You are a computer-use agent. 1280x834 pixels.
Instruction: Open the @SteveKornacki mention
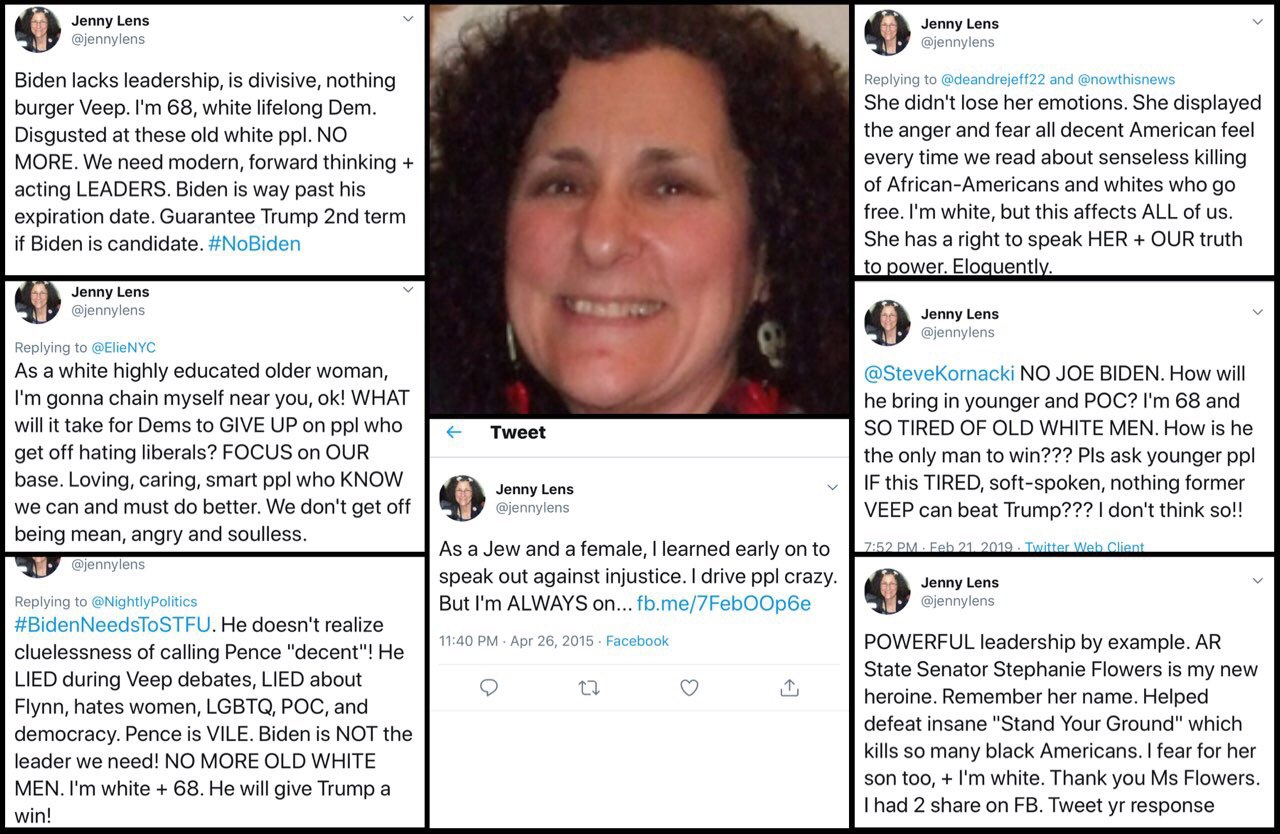(x=939, y=374)
